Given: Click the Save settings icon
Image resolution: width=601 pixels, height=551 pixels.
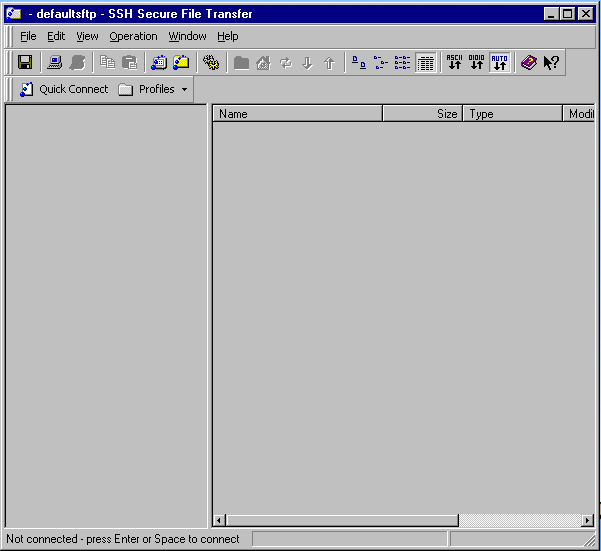Looking at the screenshot, I should tap(25, 62).
